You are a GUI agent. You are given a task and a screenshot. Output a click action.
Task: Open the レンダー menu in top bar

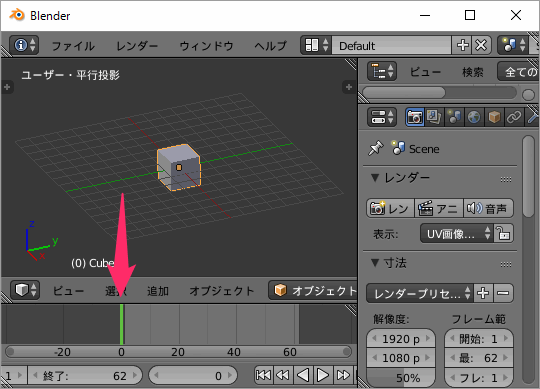coord(137,46)
